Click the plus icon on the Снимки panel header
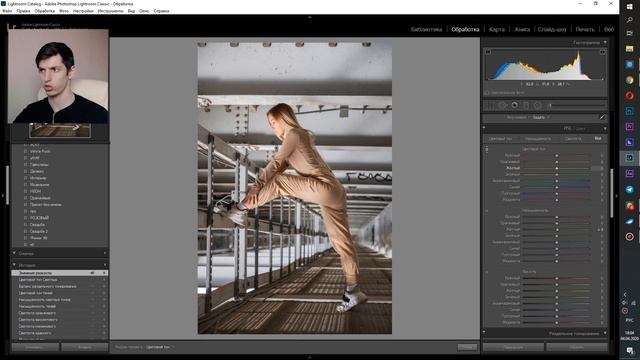Screen dimensions: 640x360 point(105,253)
